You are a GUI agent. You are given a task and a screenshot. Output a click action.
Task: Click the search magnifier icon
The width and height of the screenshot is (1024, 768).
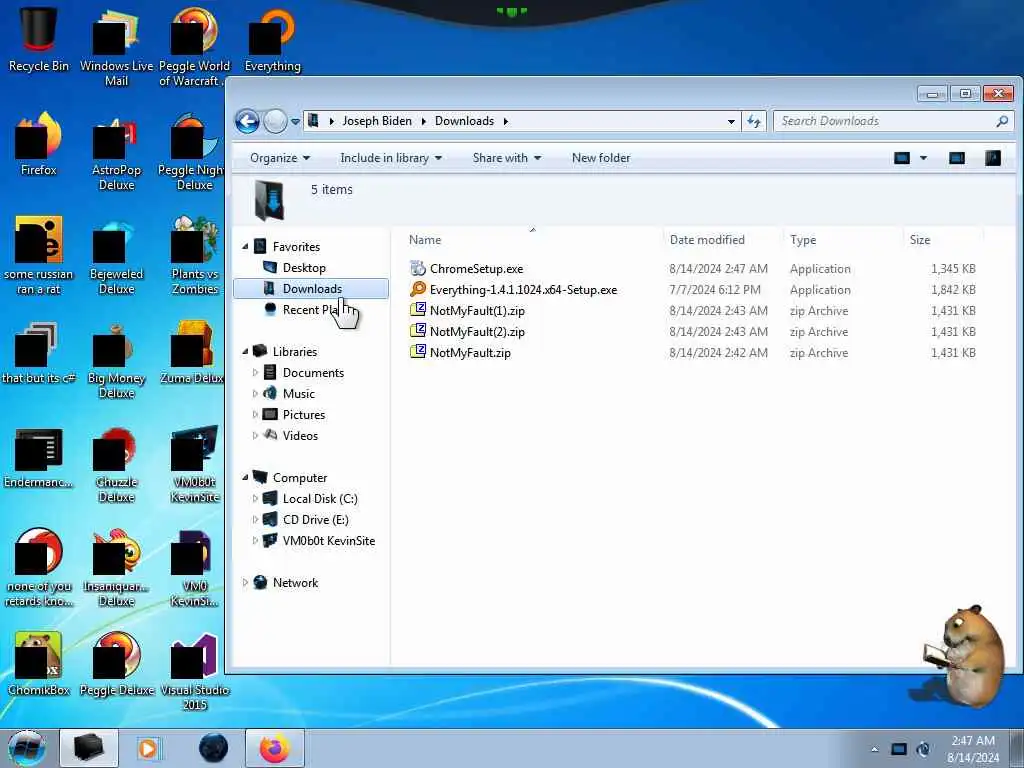[1002, 121]
